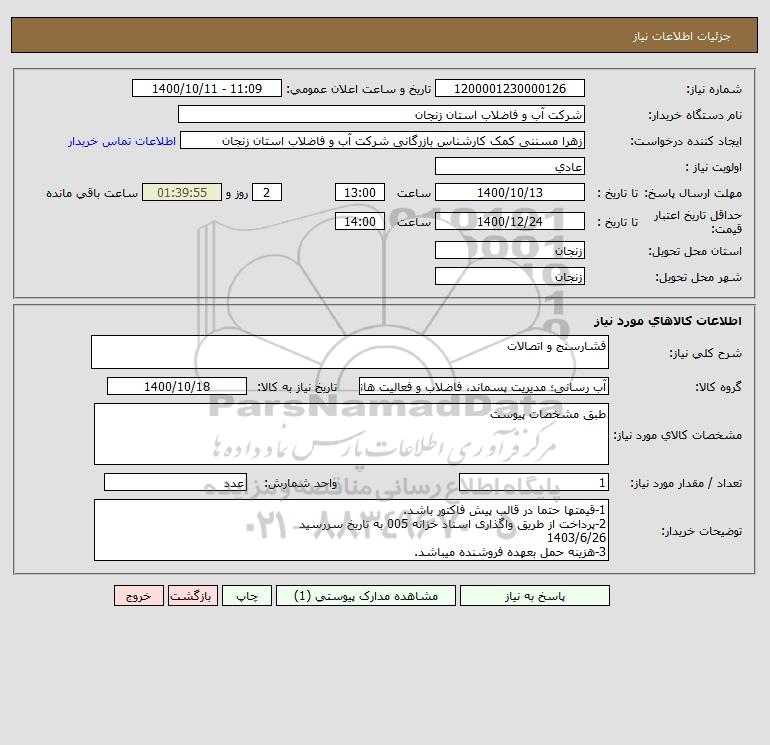Viewport: 770px width, 745px height.
Task: Click label نام دستگاه خریدار
Action: point(695,115)
